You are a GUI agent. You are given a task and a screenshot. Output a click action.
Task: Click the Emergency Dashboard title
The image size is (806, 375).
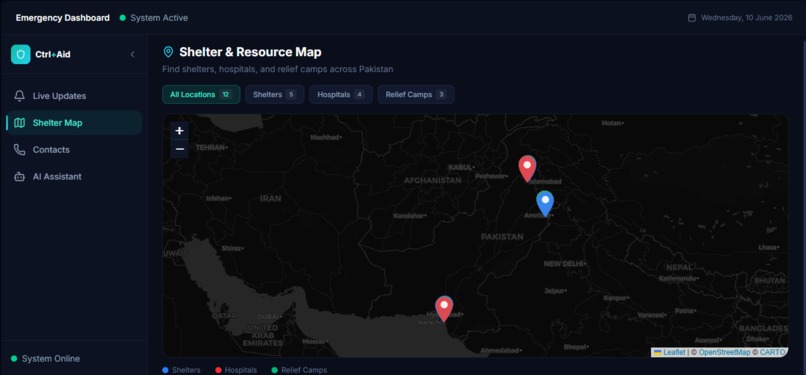pyautogui.click(x=63, y=18)
